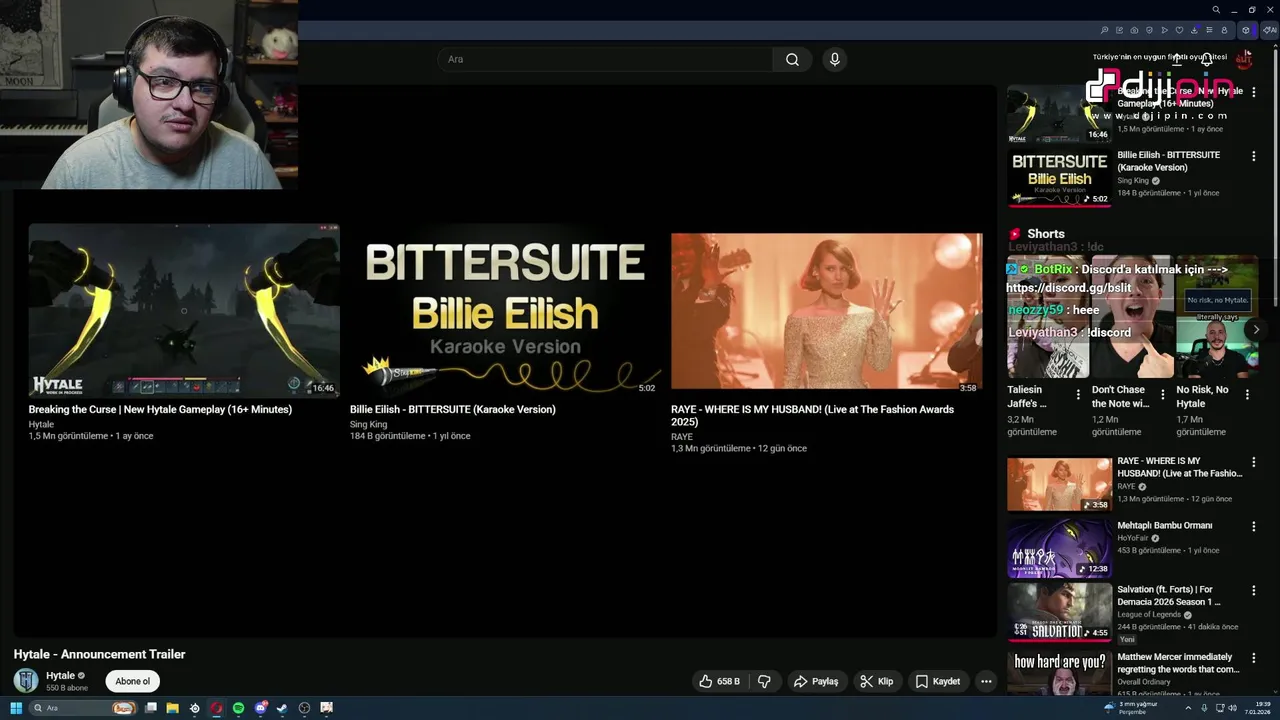Open options for Mehtaplı Bambu Ormanı video
This screenshot has width=1280, height=720.
(1253, 526)
